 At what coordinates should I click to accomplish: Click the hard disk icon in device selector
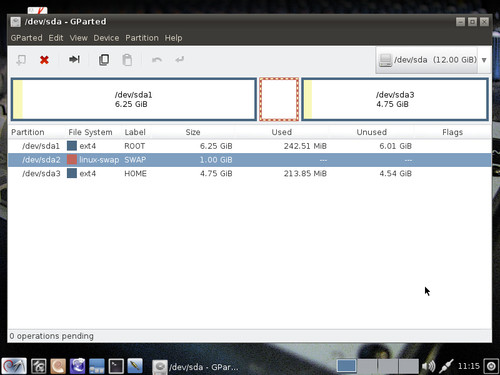click(x=385, y=60)
